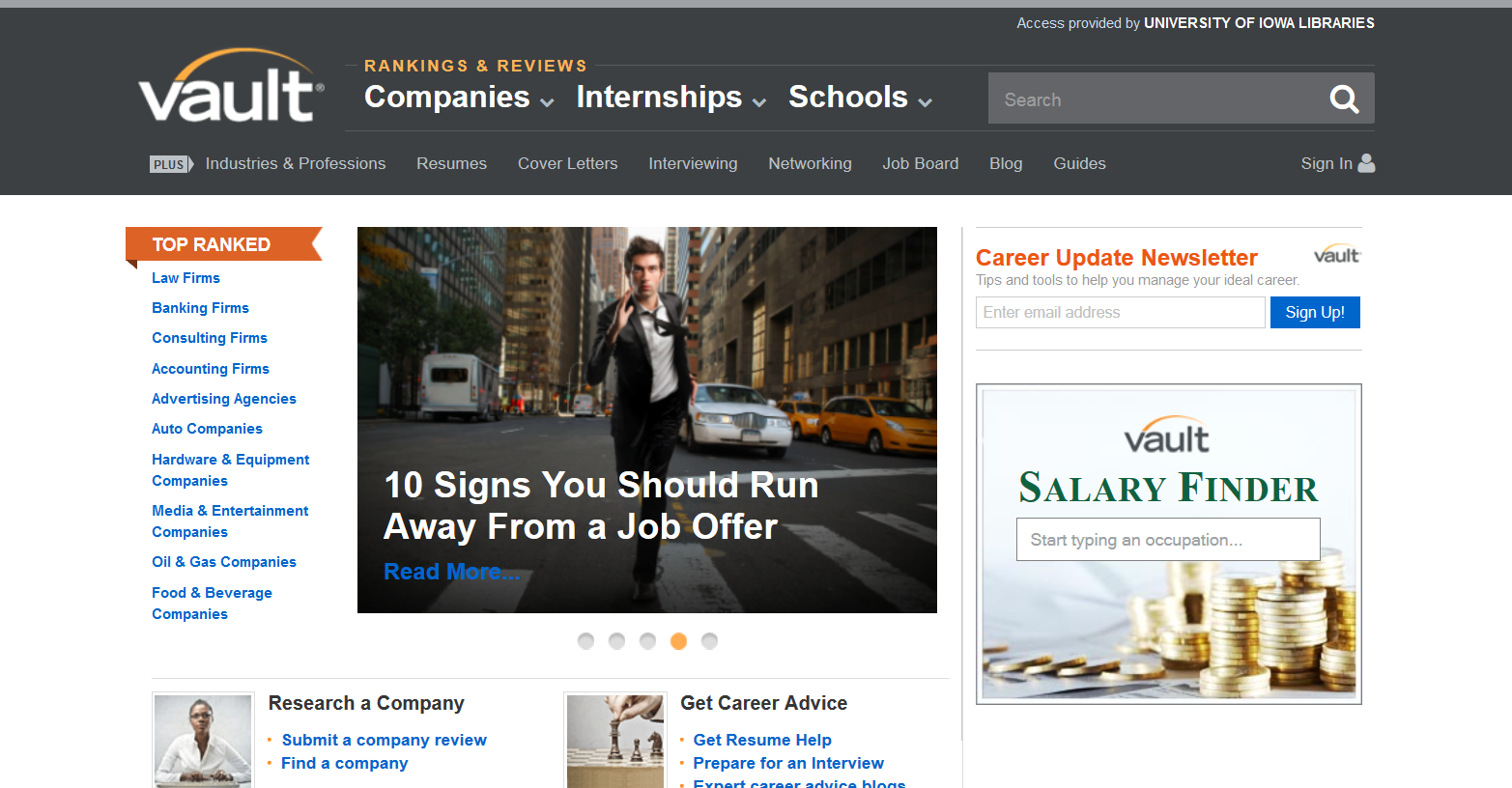Open the Job Board menu item
This screenshot has height=788, width=1512.
(920, 163)
